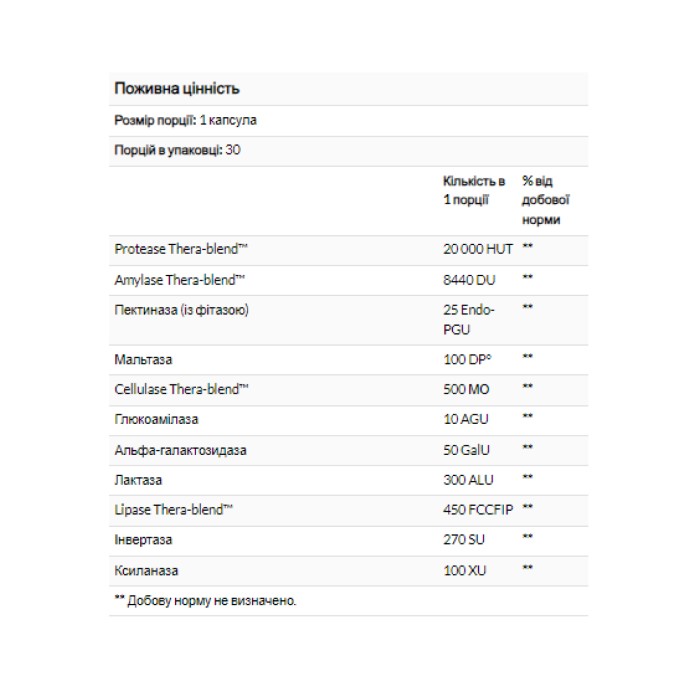
Task: Click the 'Protease Thera-blend' ingredient name
Action: pos(179,249)
